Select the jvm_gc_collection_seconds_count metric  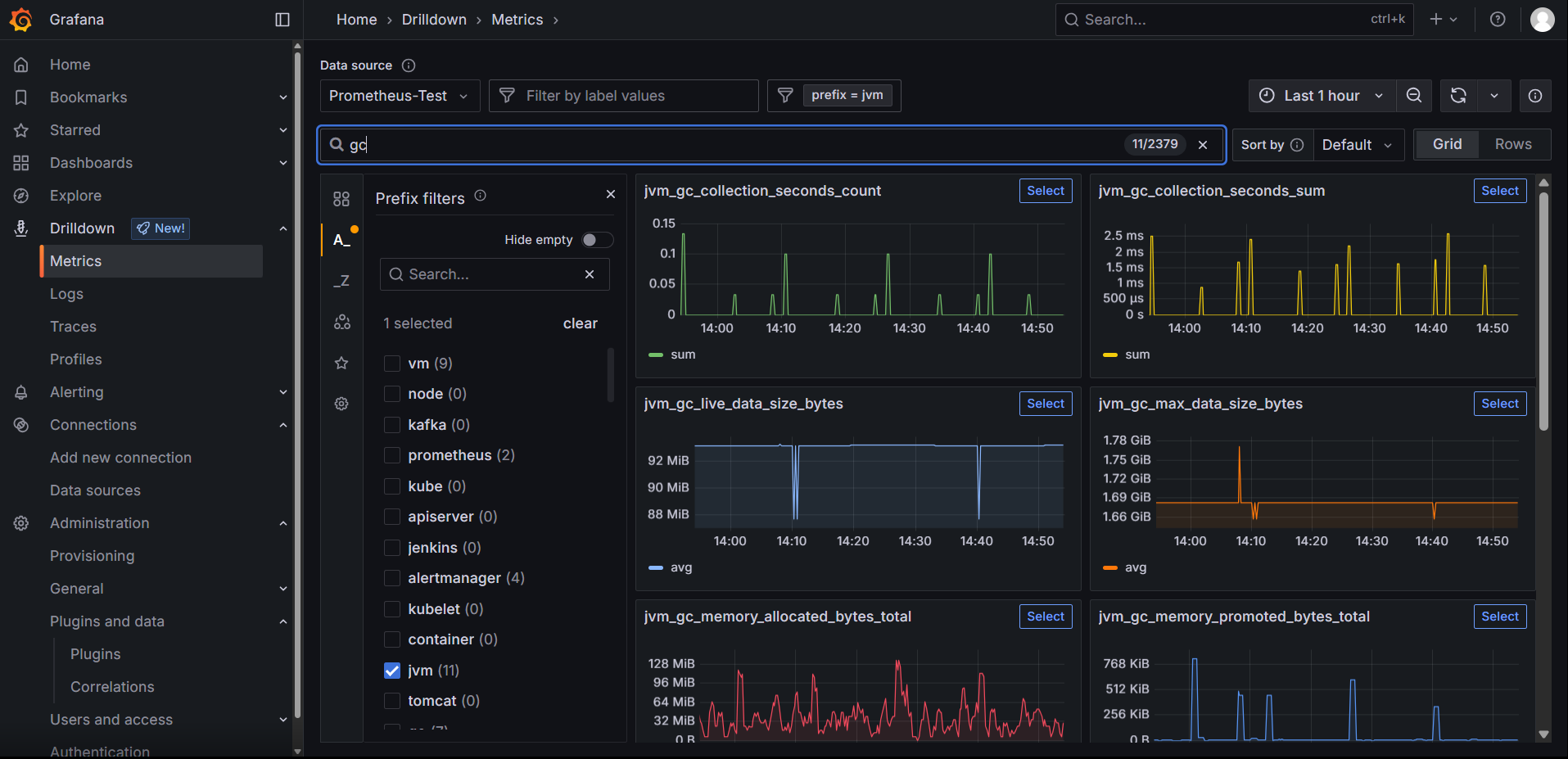pyautogui.click(x=1046, y=191)
